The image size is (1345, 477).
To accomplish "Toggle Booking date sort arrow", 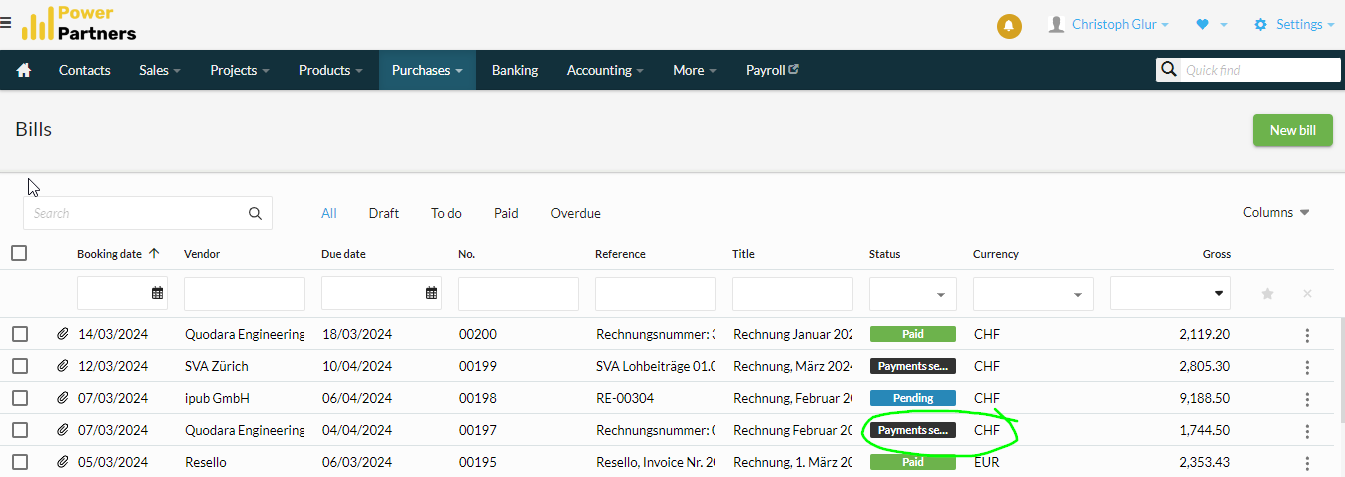I will tap(154, 254).
